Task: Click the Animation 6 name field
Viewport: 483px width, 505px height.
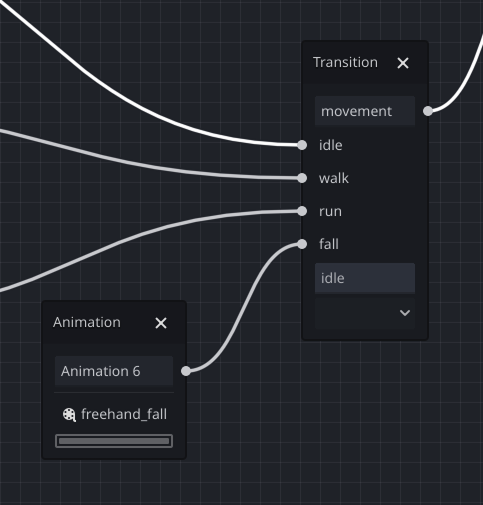Action: coord(114,371)
